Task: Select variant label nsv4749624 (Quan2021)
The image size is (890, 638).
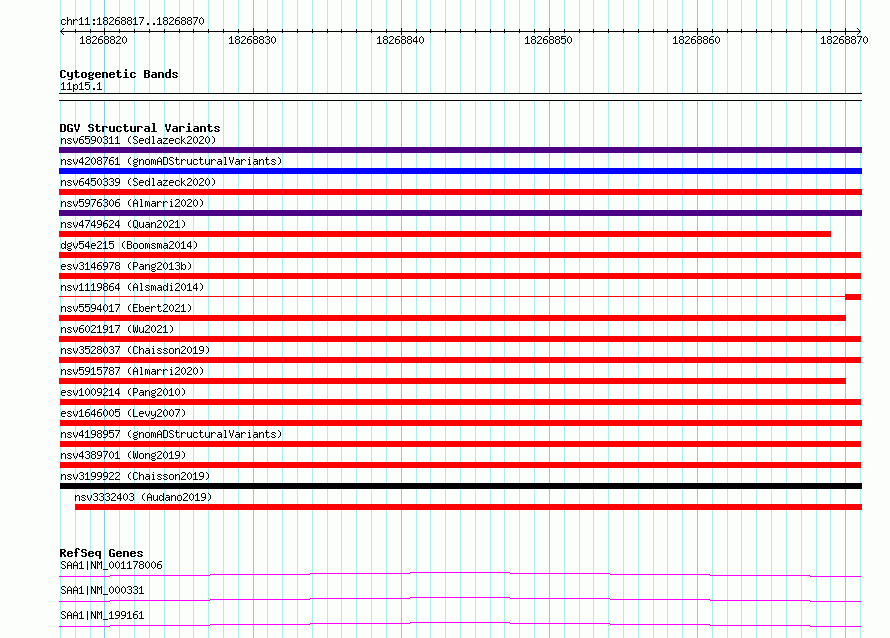Action: coord(123,224)
